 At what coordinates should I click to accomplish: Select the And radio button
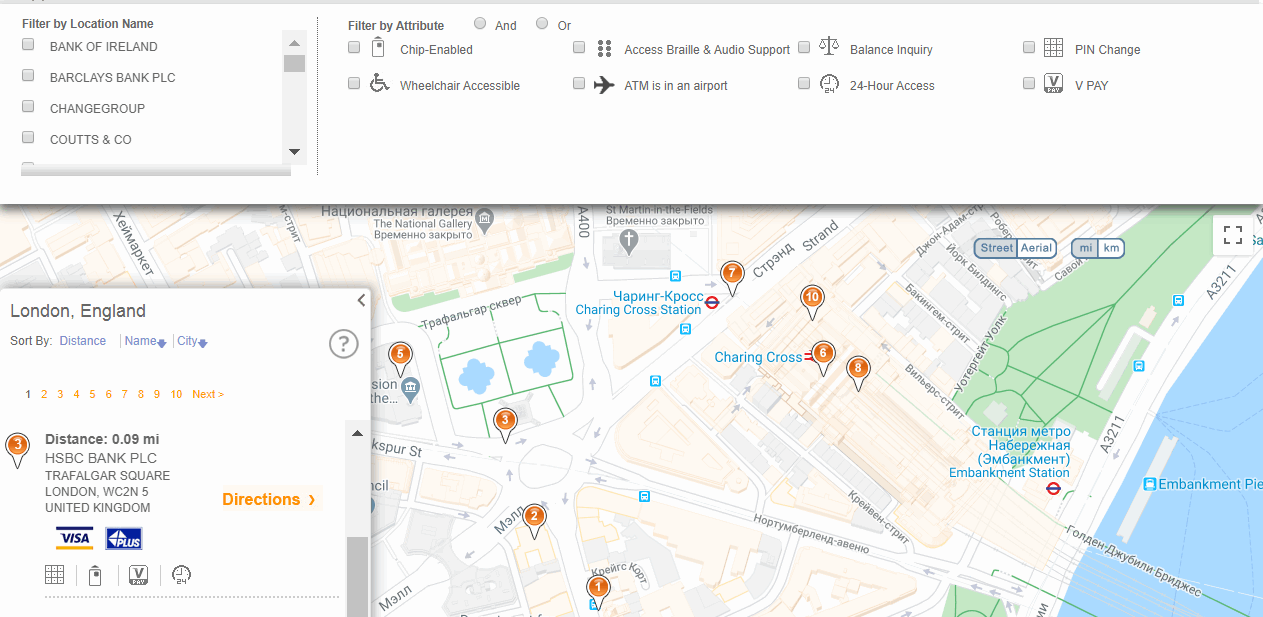tap(480, 23)
